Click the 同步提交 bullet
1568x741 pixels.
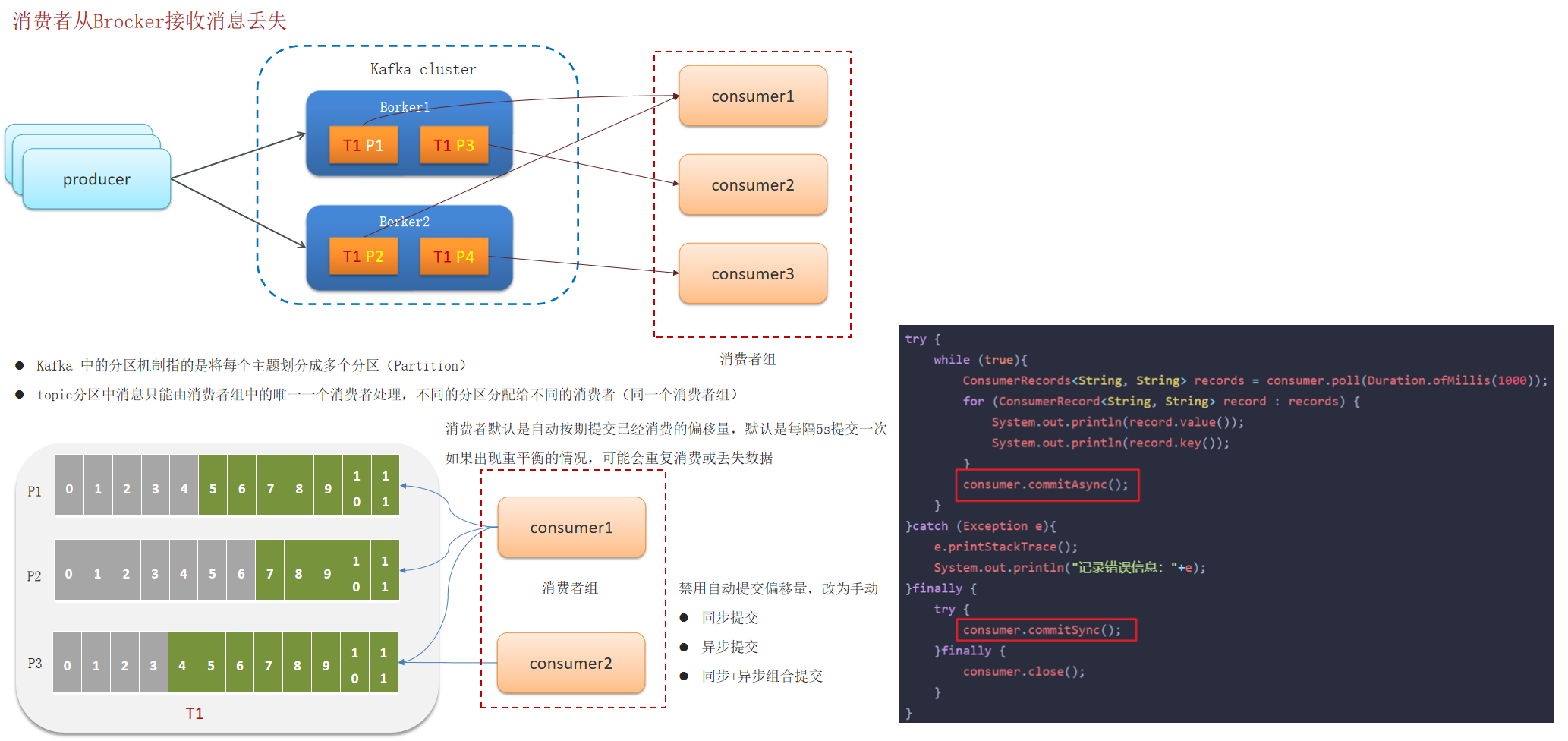tap(730, 618)
